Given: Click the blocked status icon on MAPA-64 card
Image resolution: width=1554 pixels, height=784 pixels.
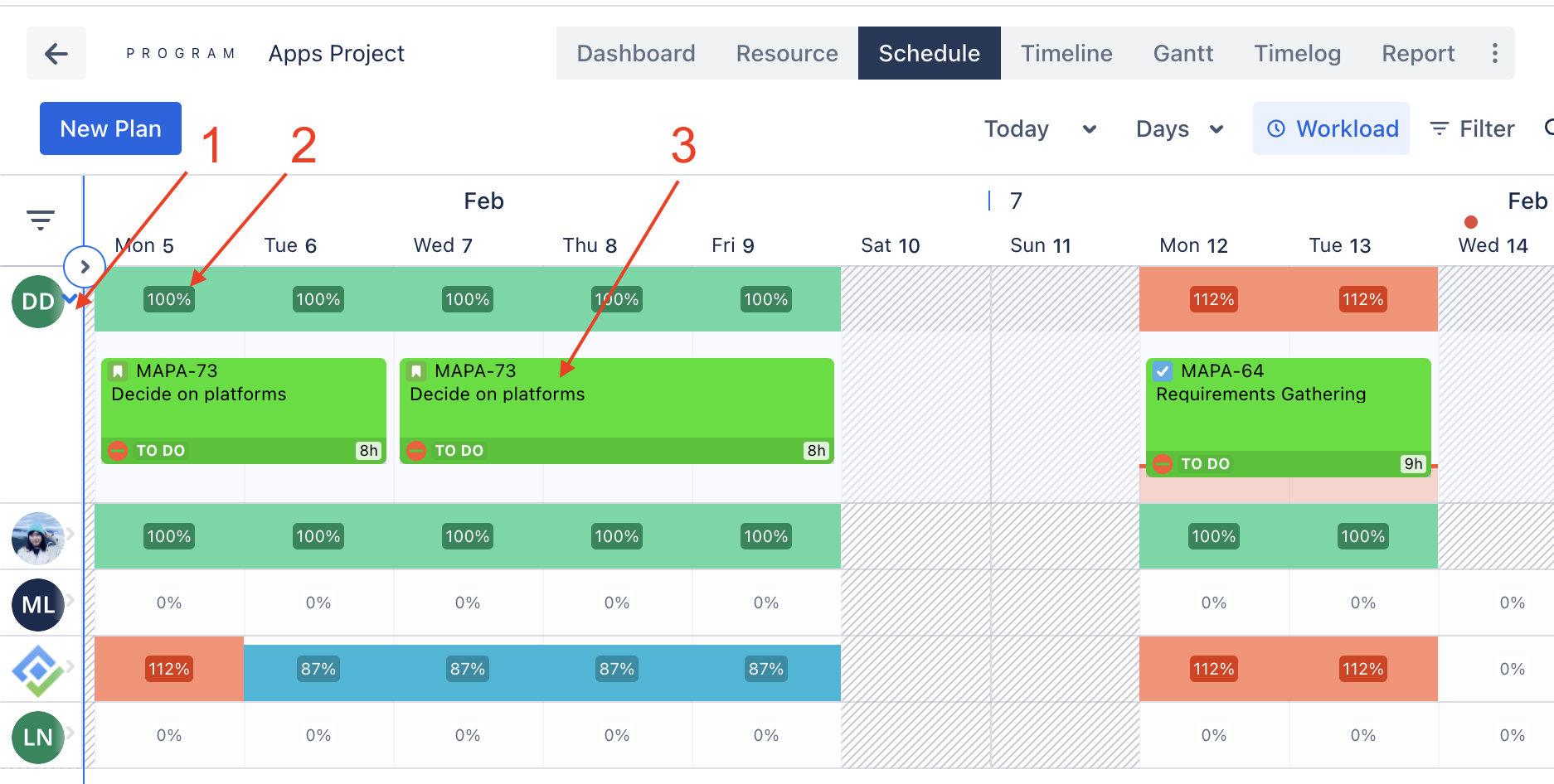Looking at the screenshot, I should click(1162, 464).
